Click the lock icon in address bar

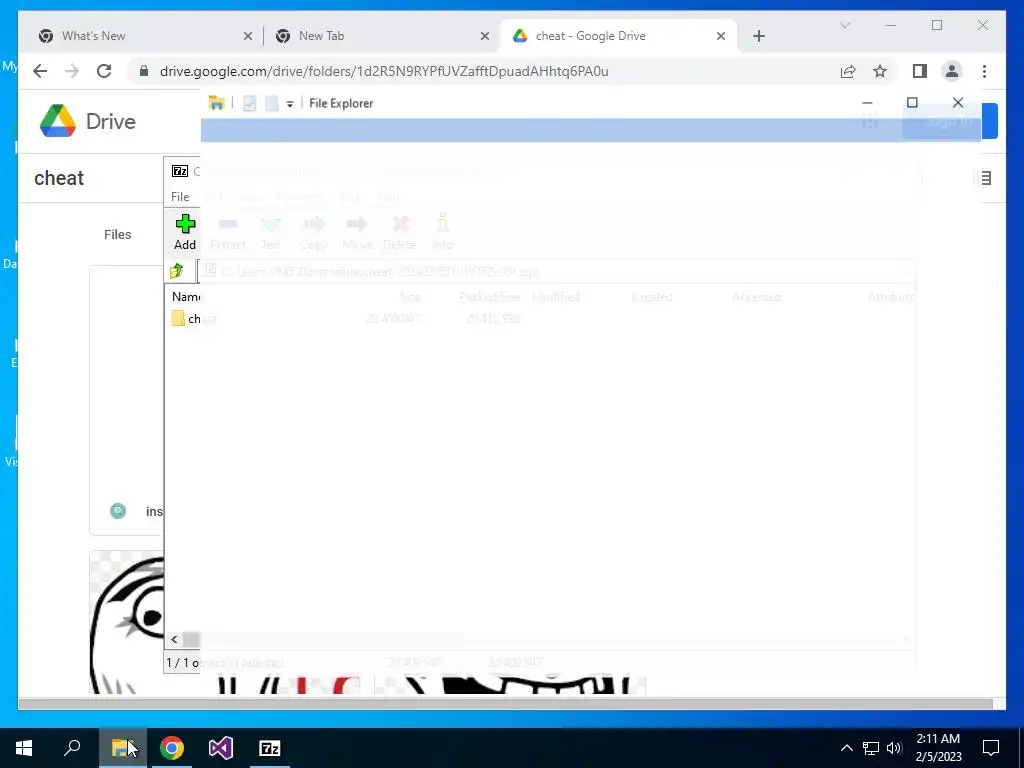pyautogui.click(x=144, y=71)
